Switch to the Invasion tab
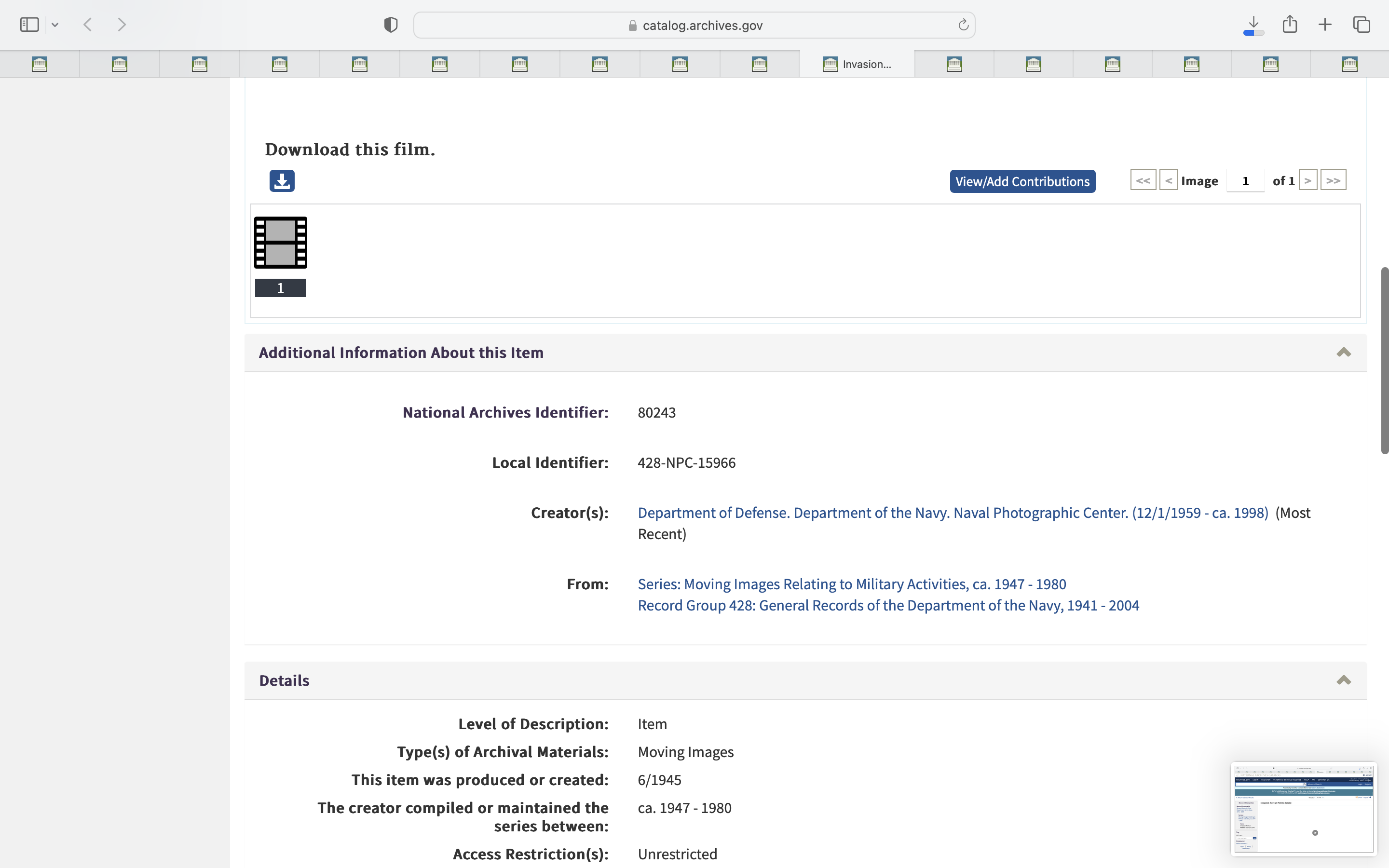The height and width of the screenshot is (868, 1389). tap(857, 64)
